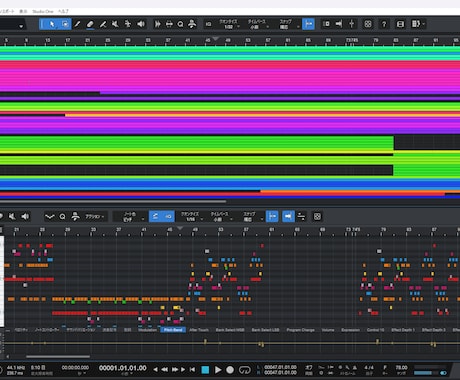
Task: Open the panel layout dropdown icon
Action: [x=418, y=24]
